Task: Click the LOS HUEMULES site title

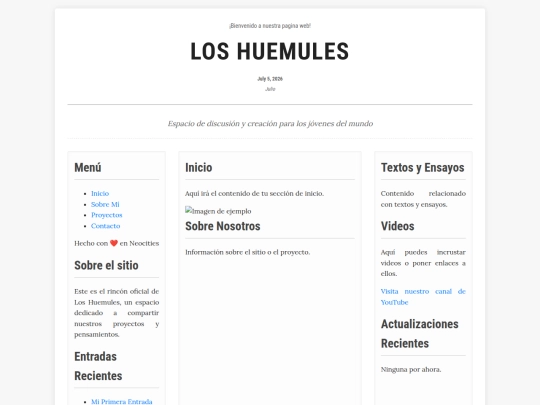Action: click(270, 51)
